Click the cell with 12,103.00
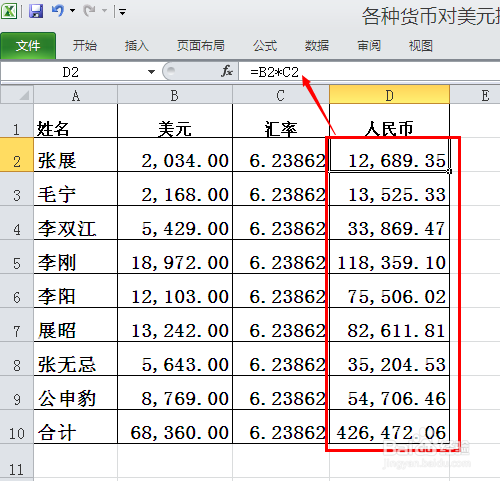Screen dimensions: 500x481 (x=175, y=291)
